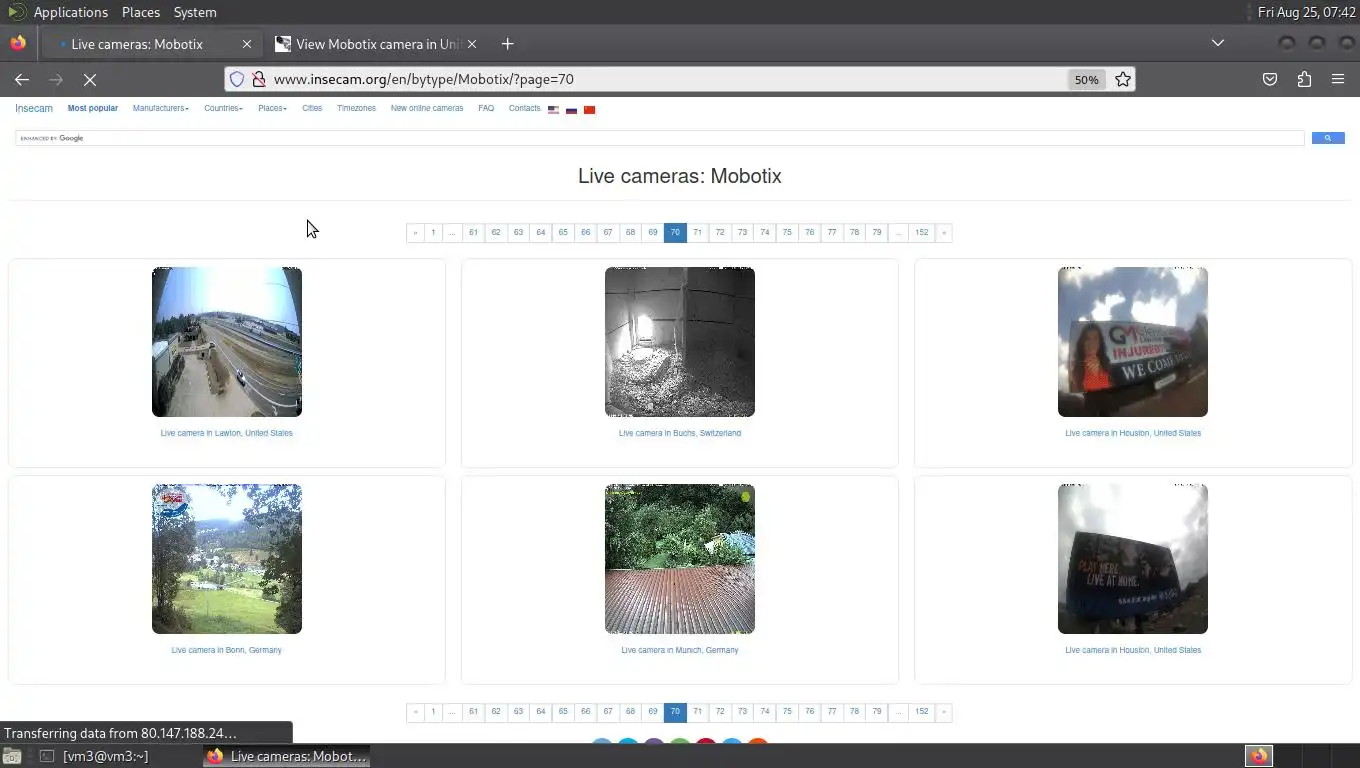Viewport: 1360px width, 768px height.
Task: Open the System menu
Action: [x=195, y=12]
